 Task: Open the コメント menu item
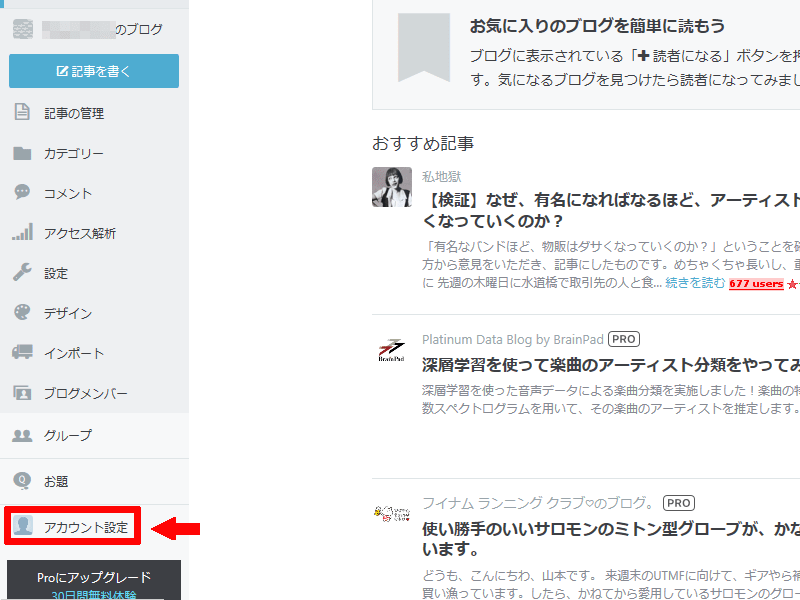pyautogui.click(x=68, y=193)
